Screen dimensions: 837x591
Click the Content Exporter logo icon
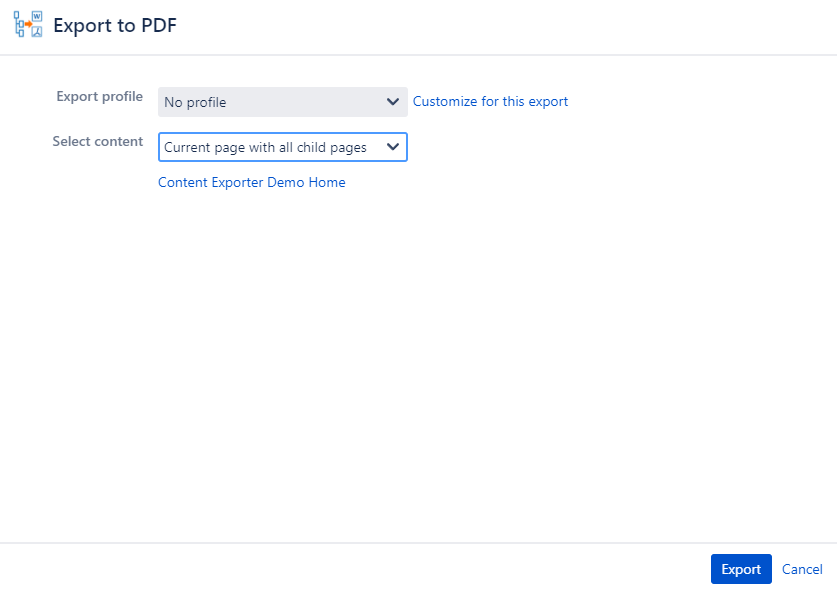pos(28,25)
